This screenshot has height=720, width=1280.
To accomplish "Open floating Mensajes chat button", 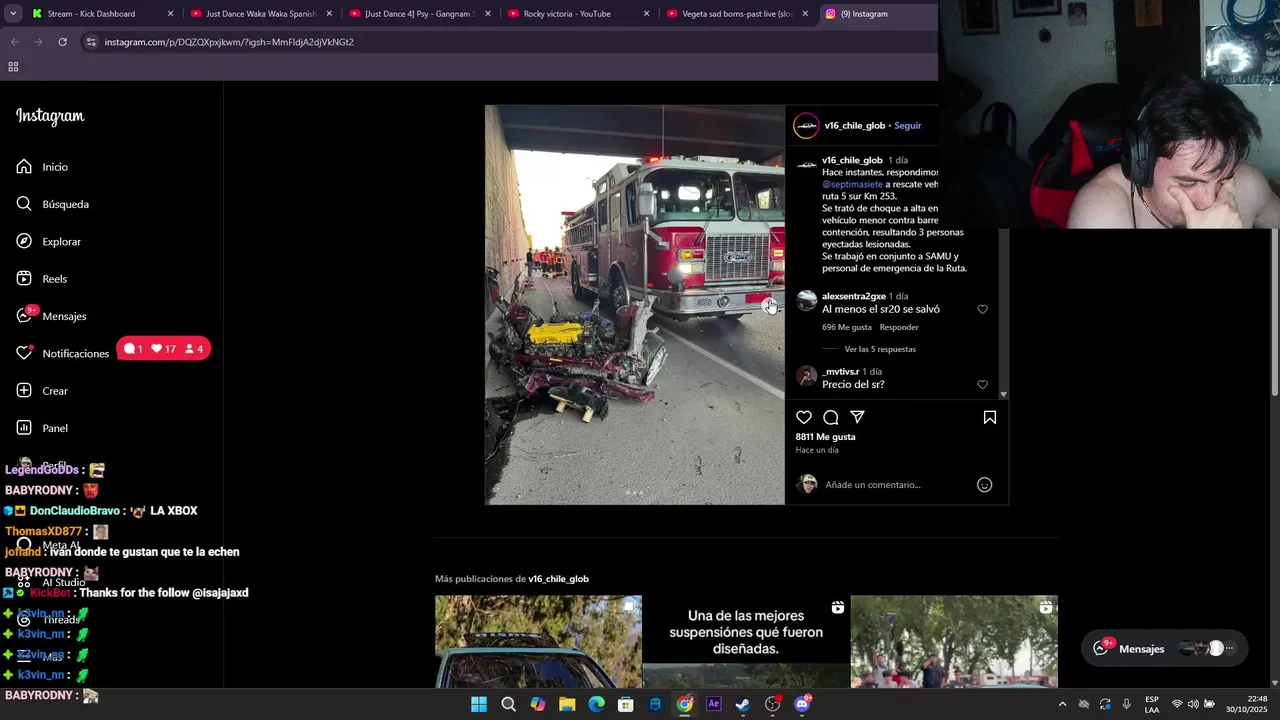I will tap(1165, 648).
